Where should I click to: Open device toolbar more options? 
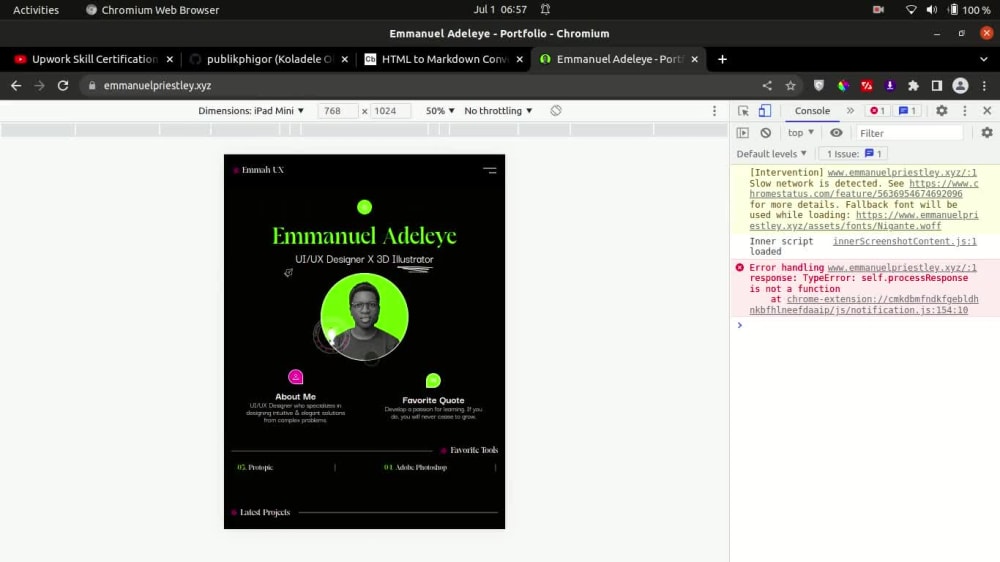pos(714,111)
